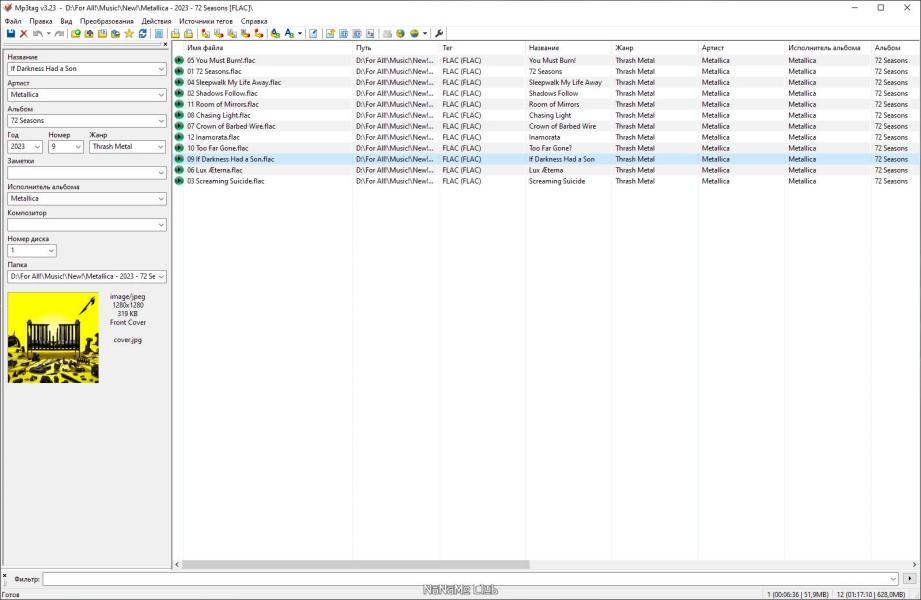This screenshot has width=921, height=600.
Task: Sort by the Путь column header
Action: [396, 48]
